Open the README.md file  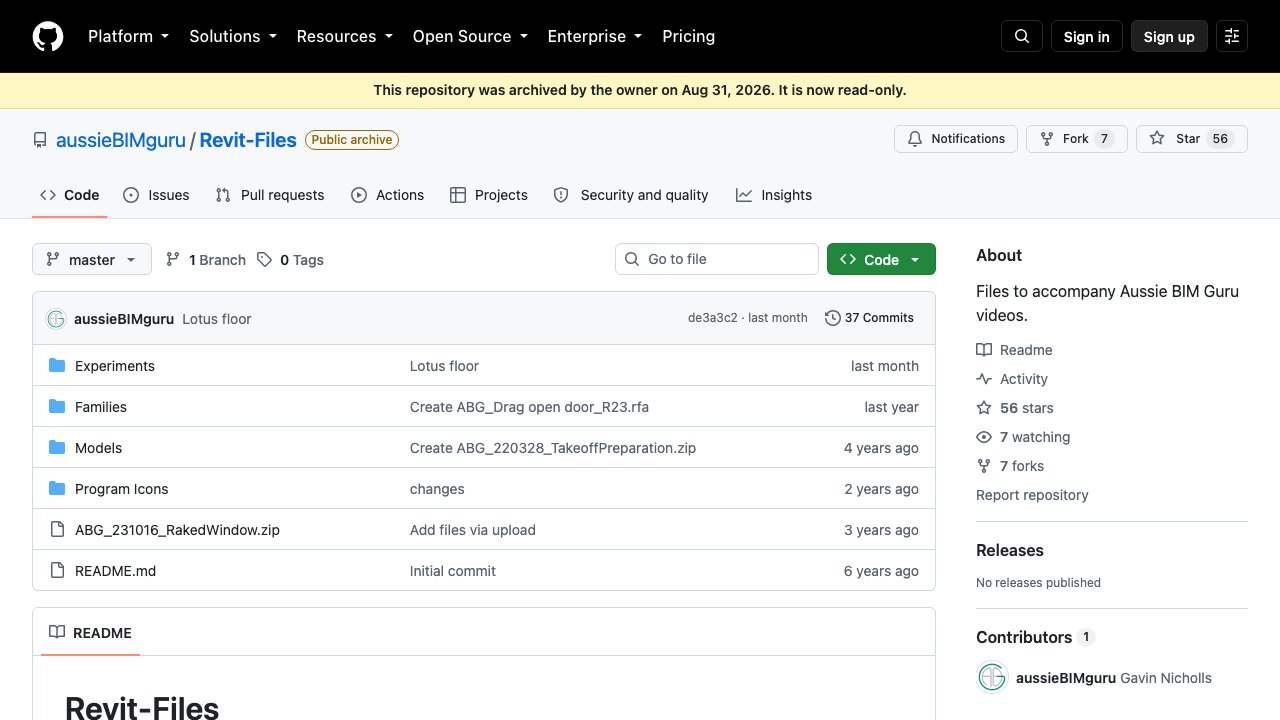pyautogui.click(x=116, y=571)
